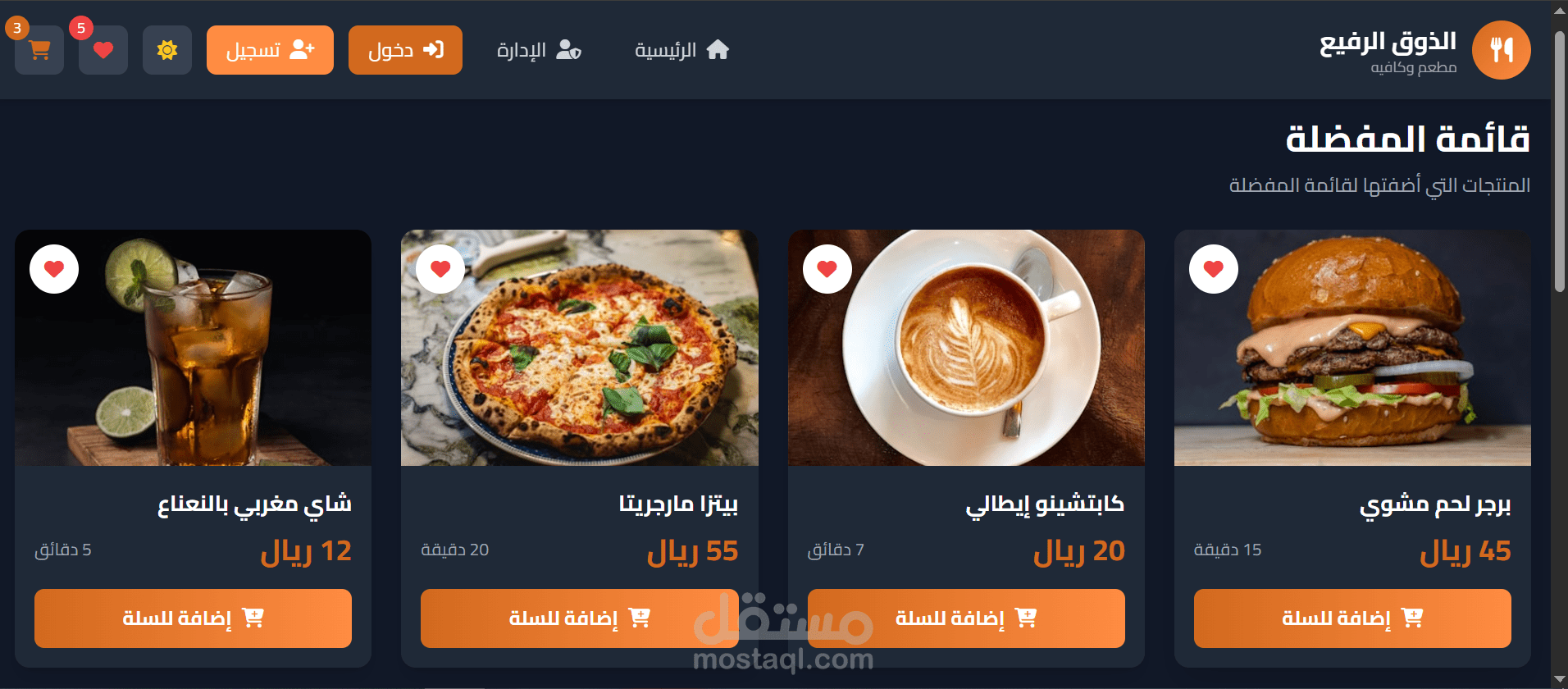
Task: Click the دخول login button
Action: (405, 50)
